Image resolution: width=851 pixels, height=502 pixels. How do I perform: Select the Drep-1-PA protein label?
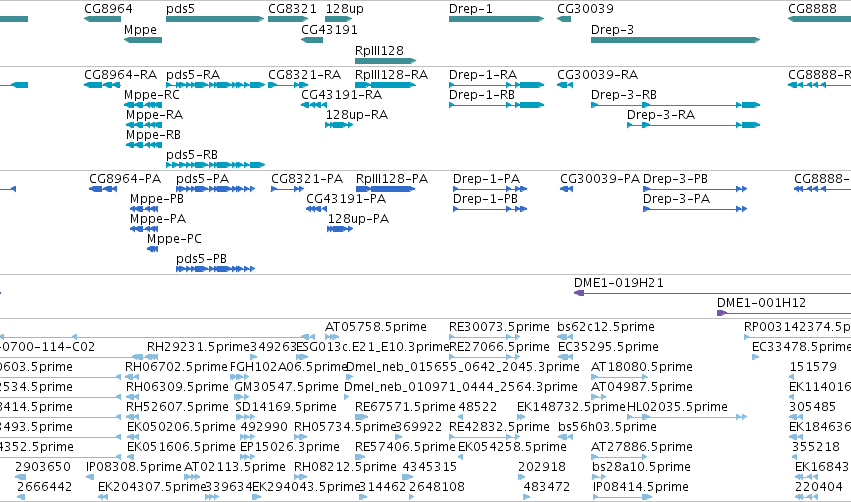[486, 179]
